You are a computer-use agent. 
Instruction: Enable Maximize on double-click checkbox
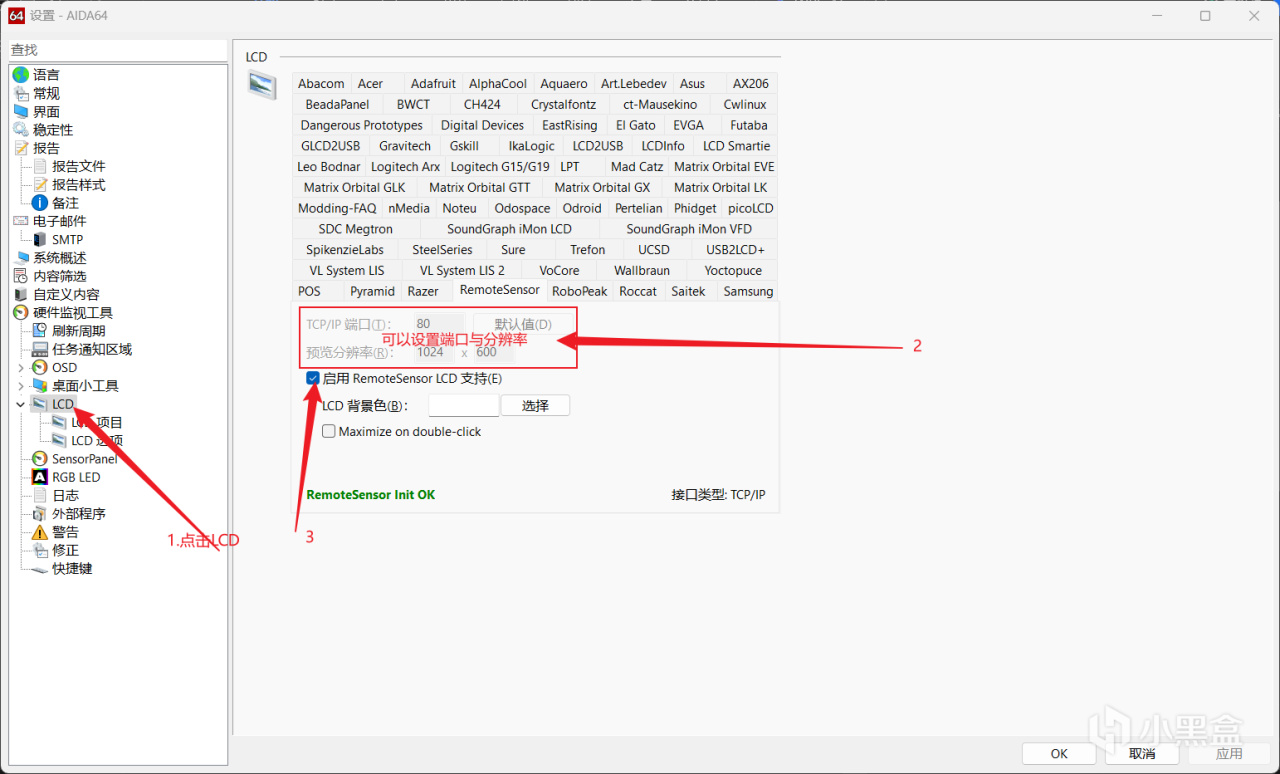tap(329, 432)
